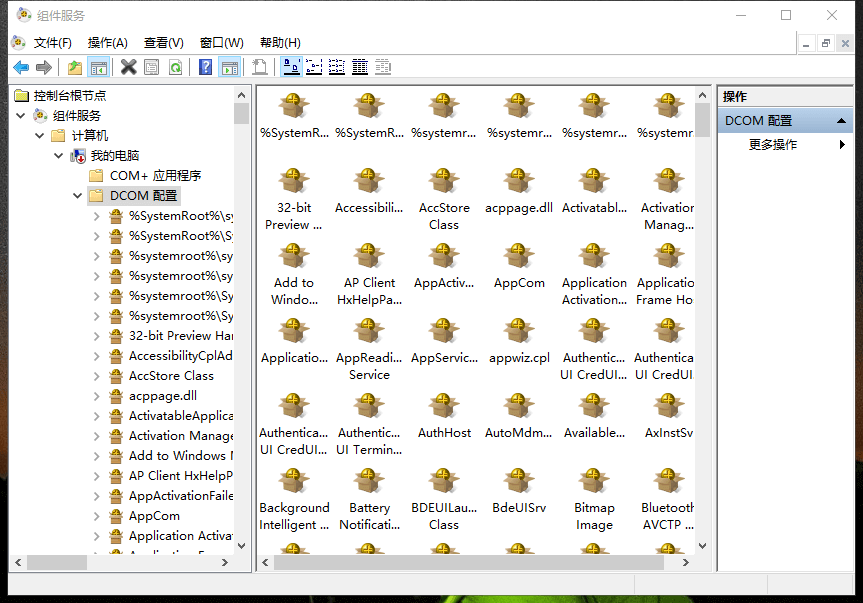
Task: Click the 更多操作 action link
Action: click(x=773, y=145)
